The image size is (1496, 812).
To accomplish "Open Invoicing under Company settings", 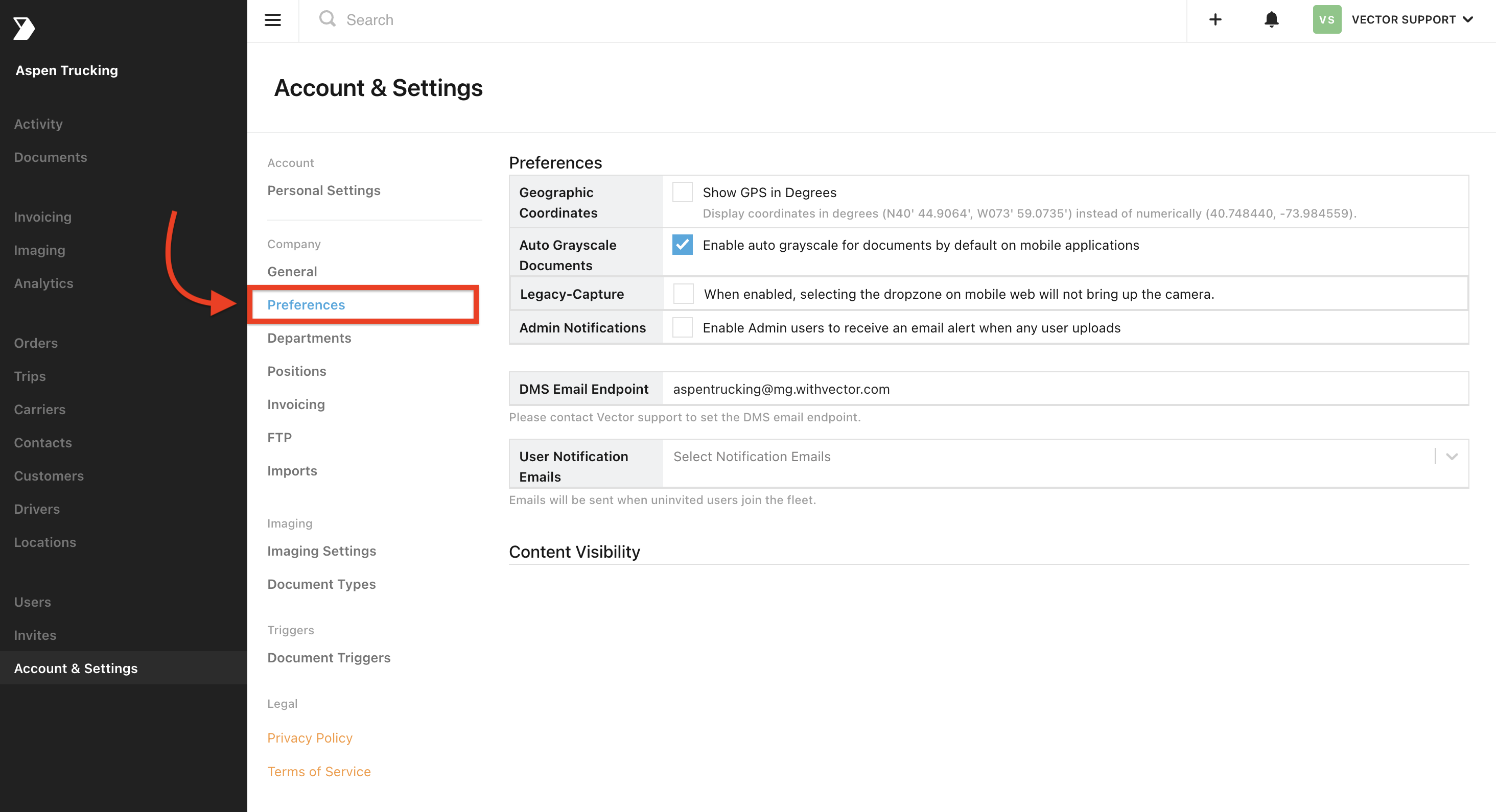I will [296, 404].
